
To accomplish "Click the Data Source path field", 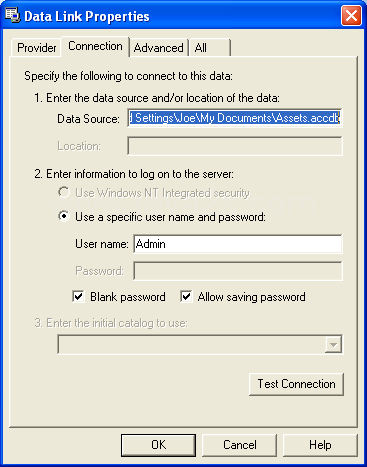I will click(x=235, y=118).
